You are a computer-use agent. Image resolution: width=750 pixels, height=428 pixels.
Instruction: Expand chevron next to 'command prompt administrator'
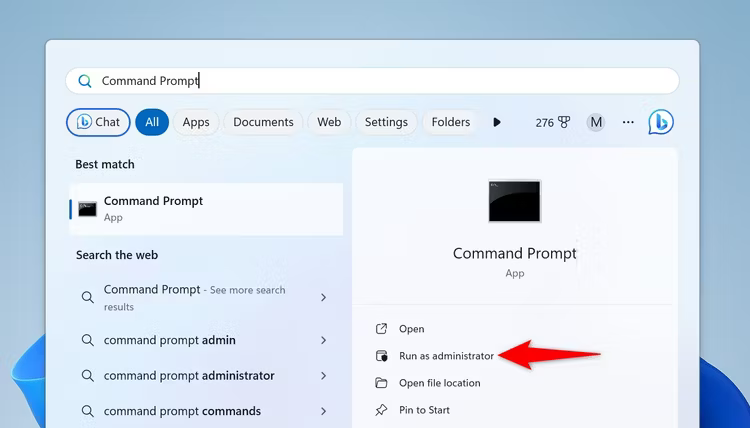coord(323,376)
